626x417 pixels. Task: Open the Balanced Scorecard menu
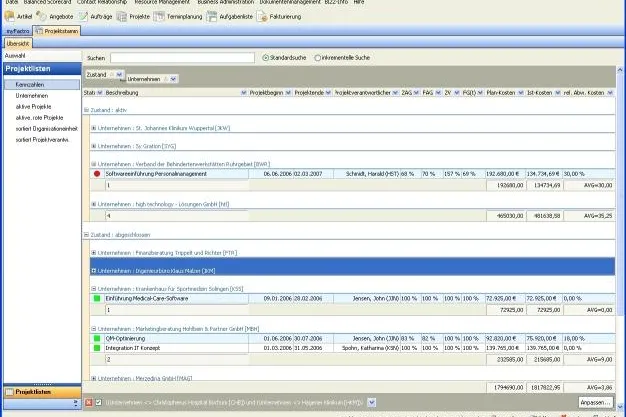click(x=47, y=2)
